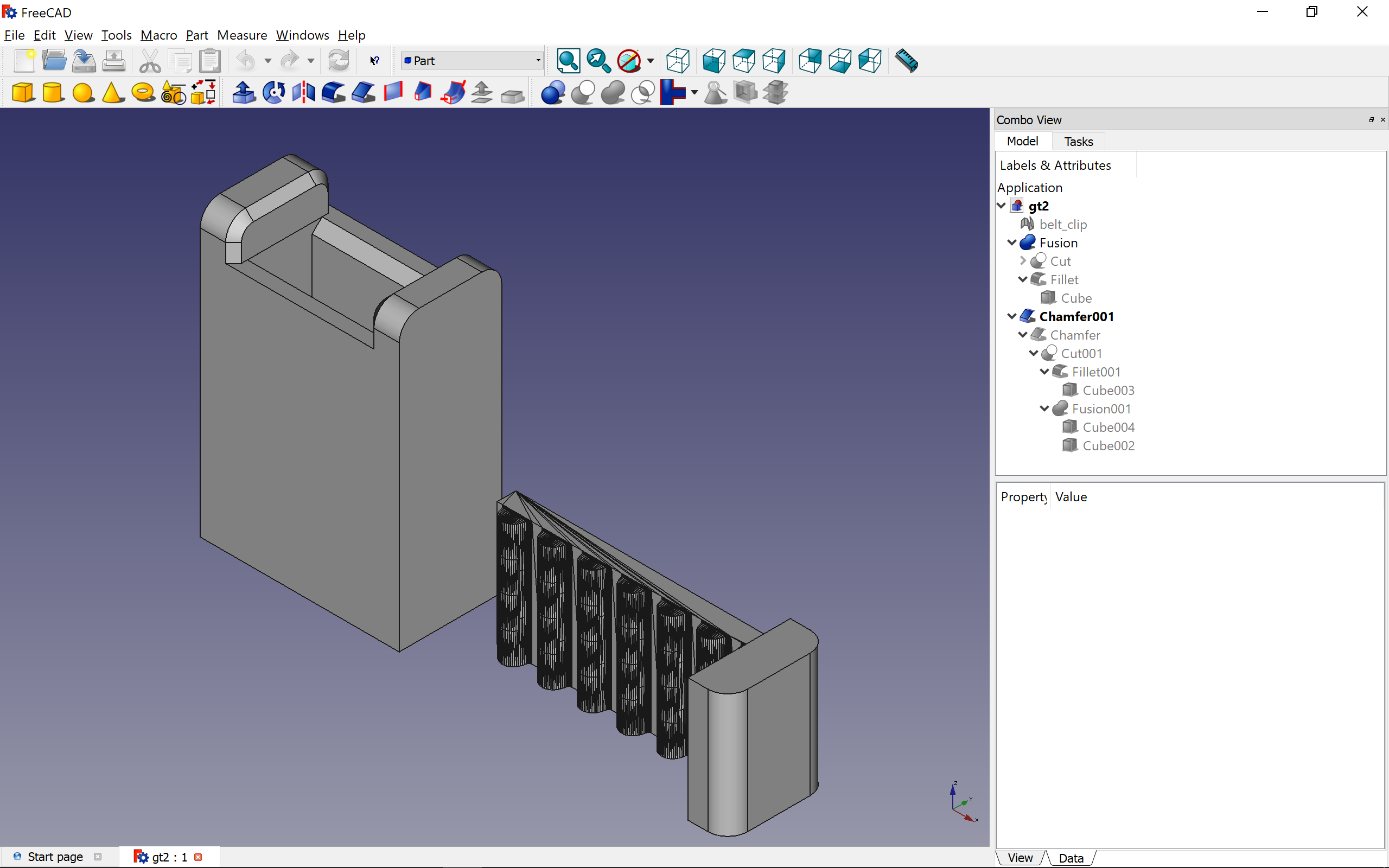Switch to the Data tab

coord(1068,857)
